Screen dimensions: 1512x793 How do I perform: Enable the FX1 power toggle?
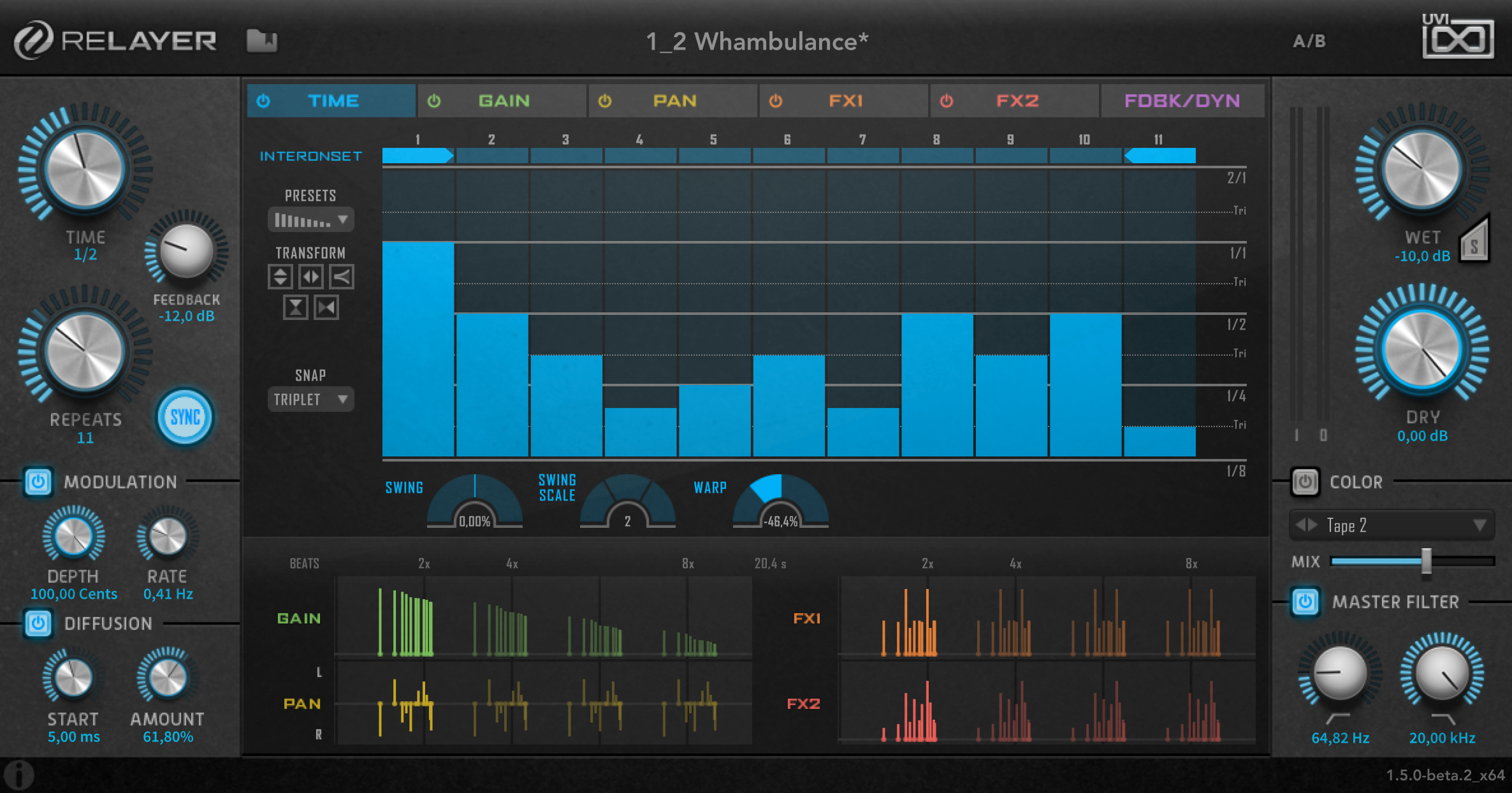[776, 100]
